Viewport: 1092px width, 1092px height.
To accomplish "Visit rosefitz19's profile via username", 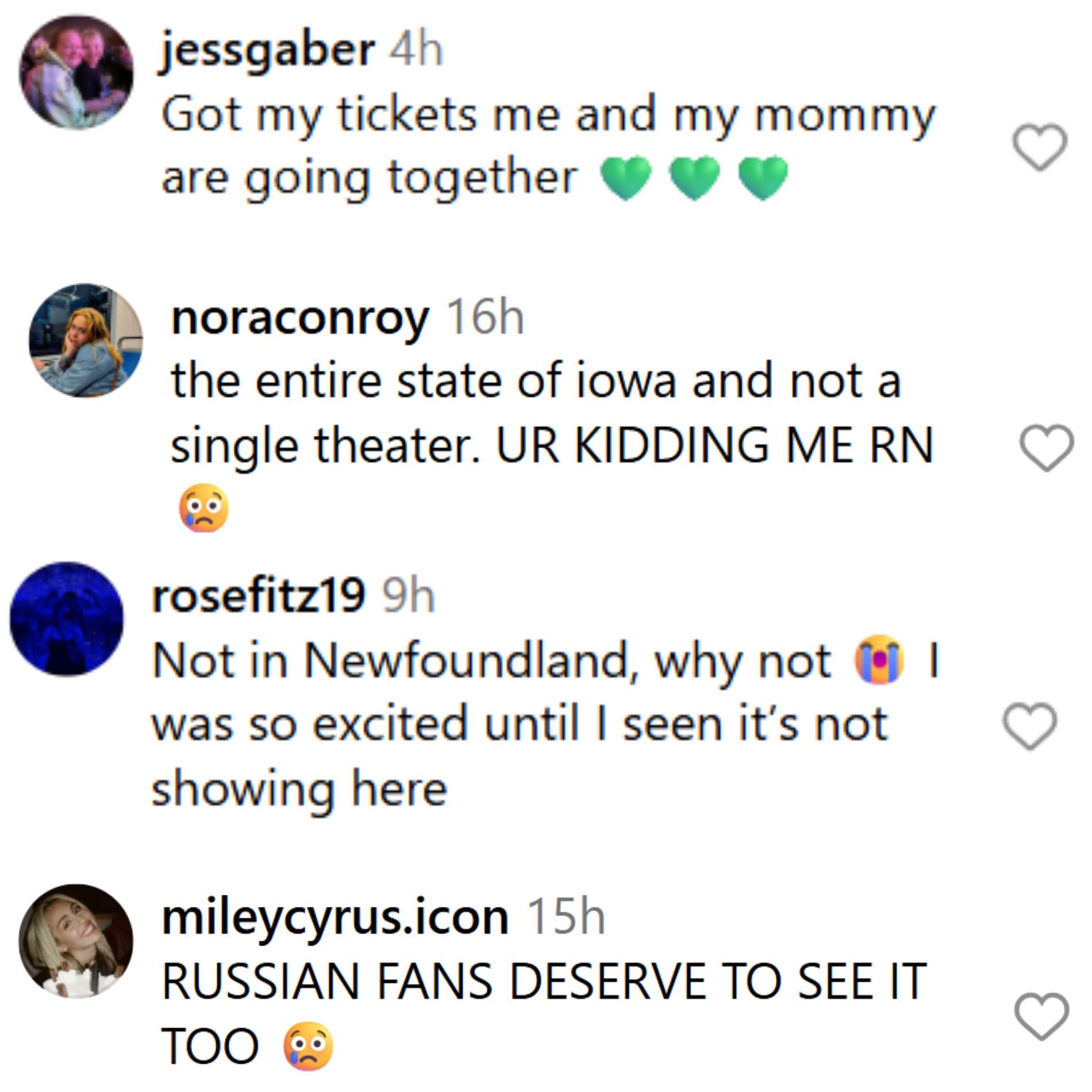I will click(258, 596).
